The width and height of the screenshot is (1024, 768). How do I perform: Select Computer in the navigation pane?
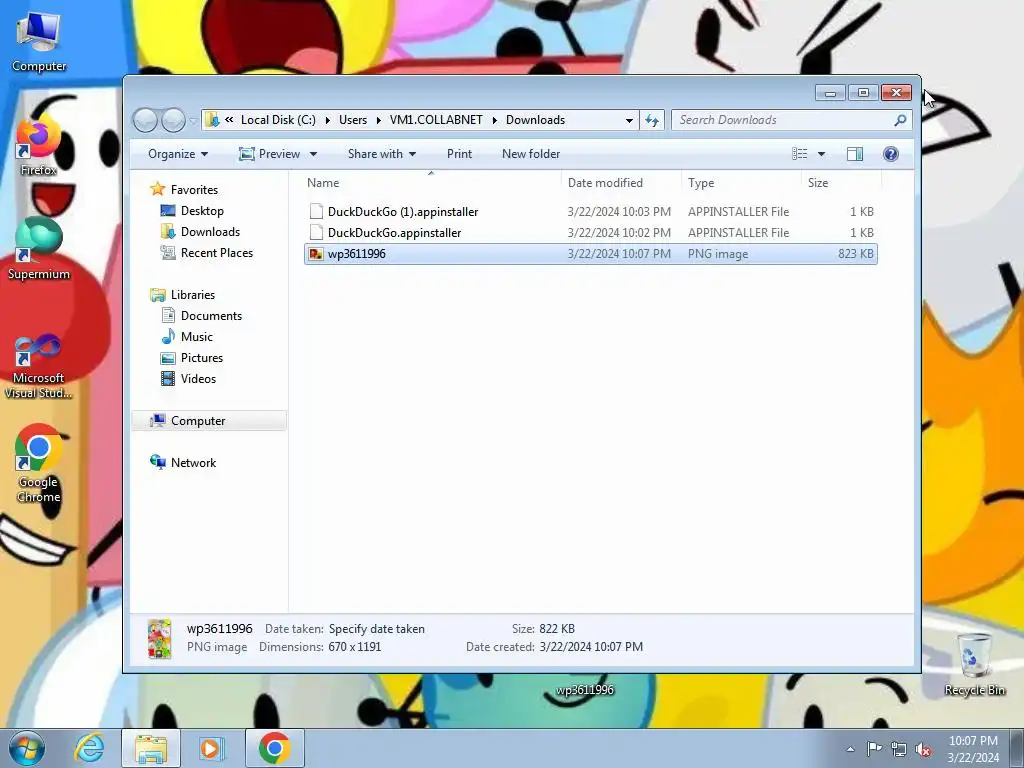click(x=209, y=421)
